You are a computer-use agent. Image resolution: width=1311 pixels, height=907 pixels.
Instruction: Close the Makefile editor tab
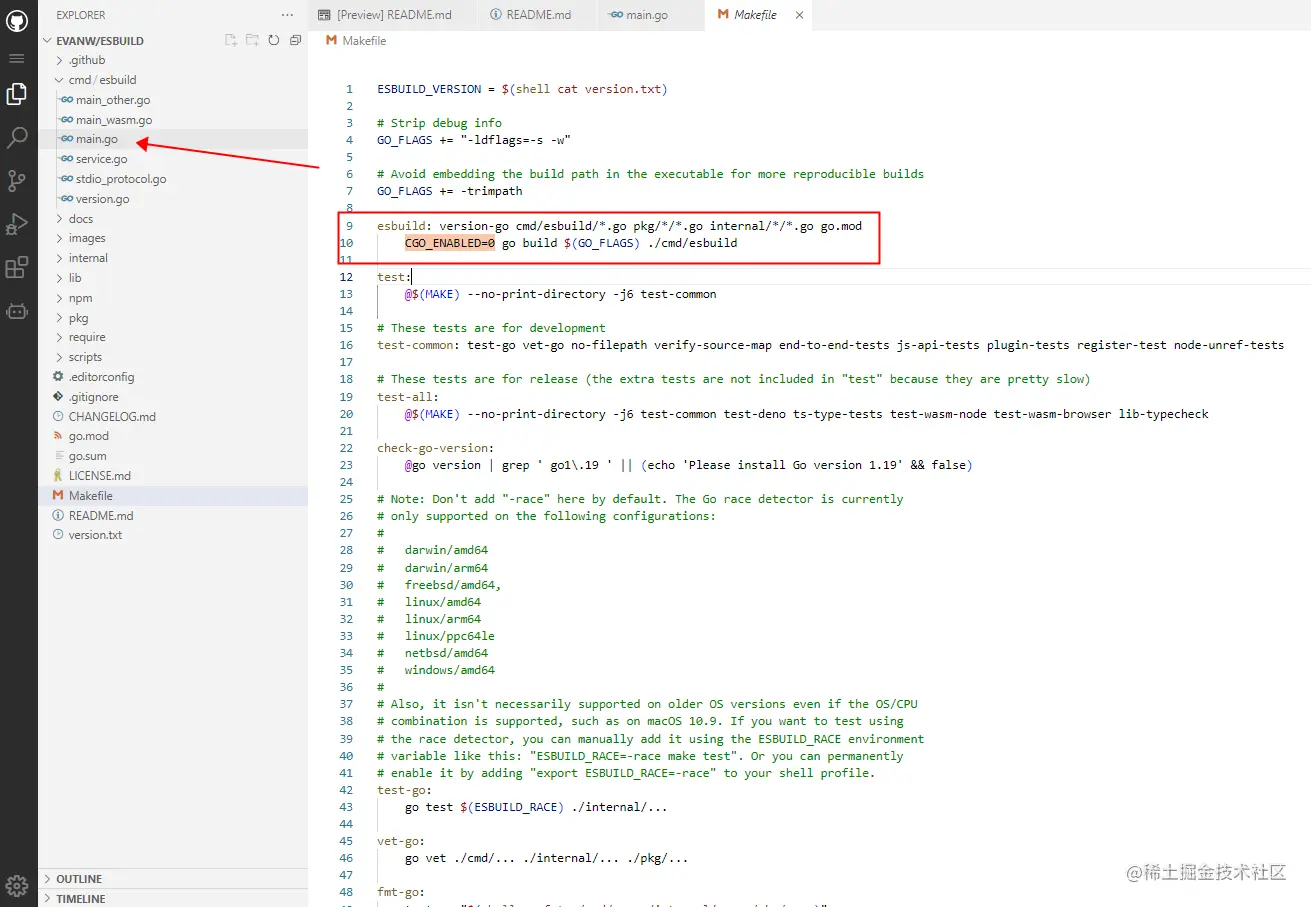click(x=799, y=15)
